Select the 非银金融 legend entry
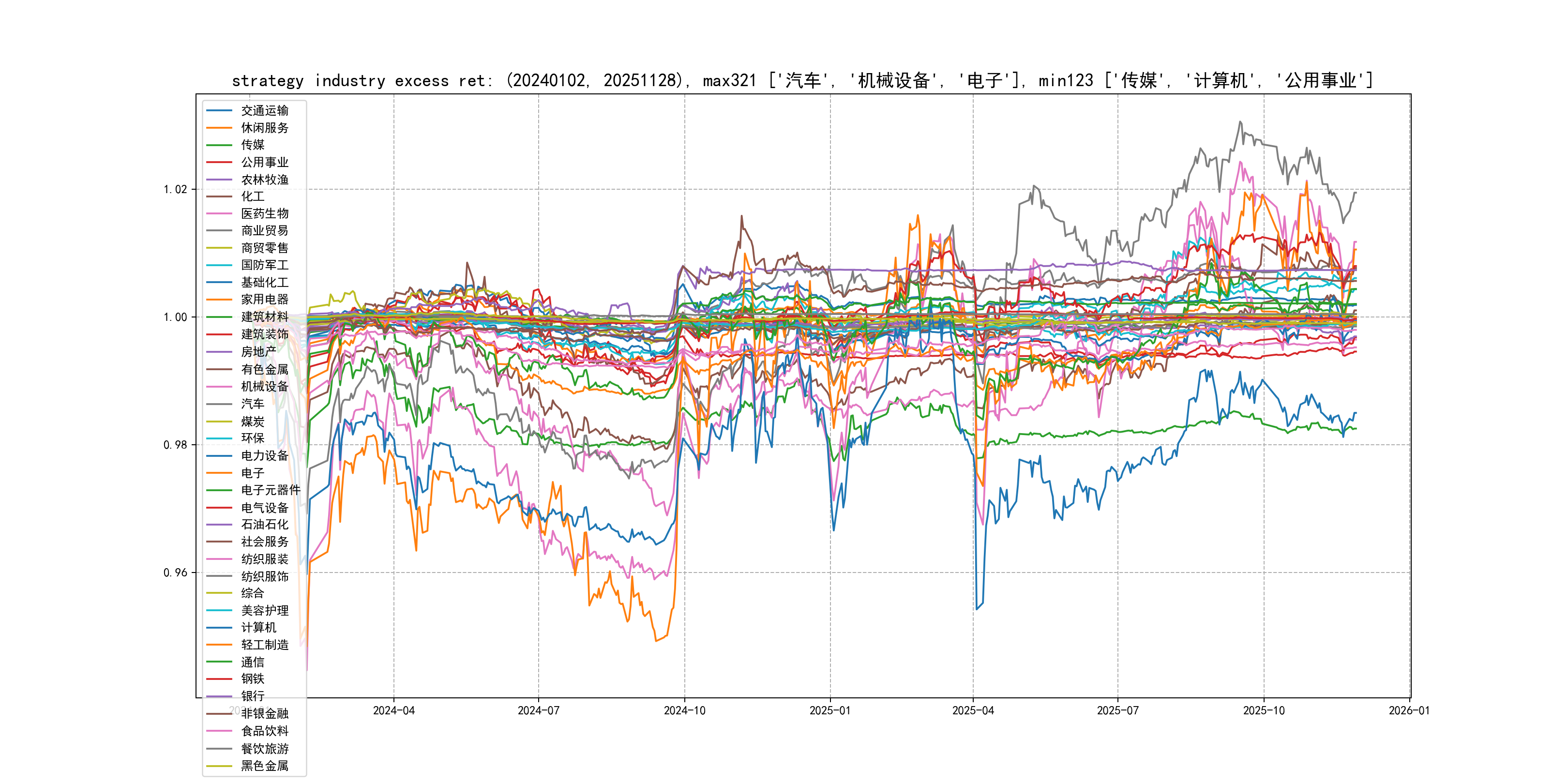The width and height of the screenshot is (1568, 784). click(x=264, y=713)
